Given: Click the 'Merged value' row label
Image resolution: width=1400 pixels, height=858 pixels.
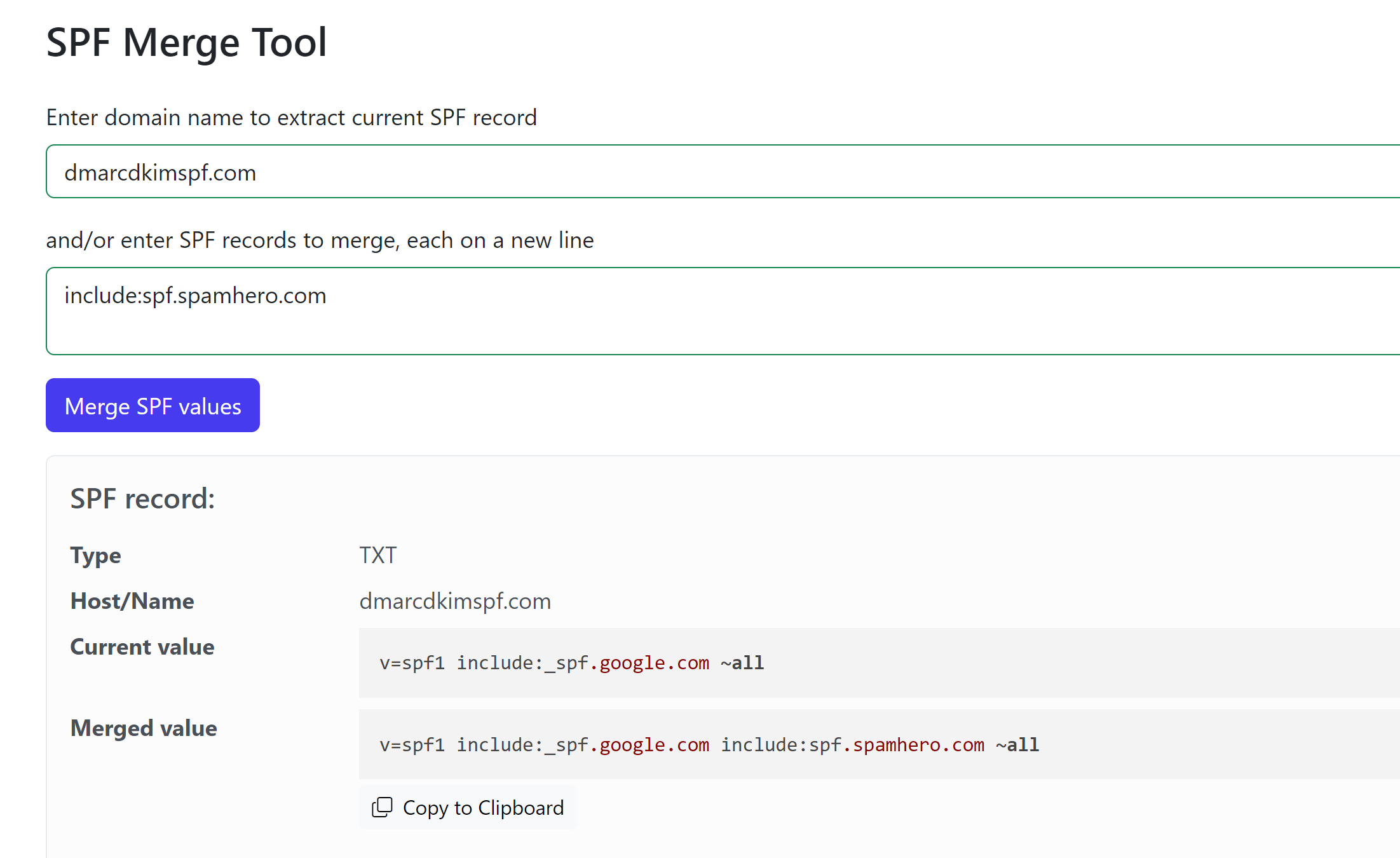Looking at the screenshot, I should coord(144,728).
